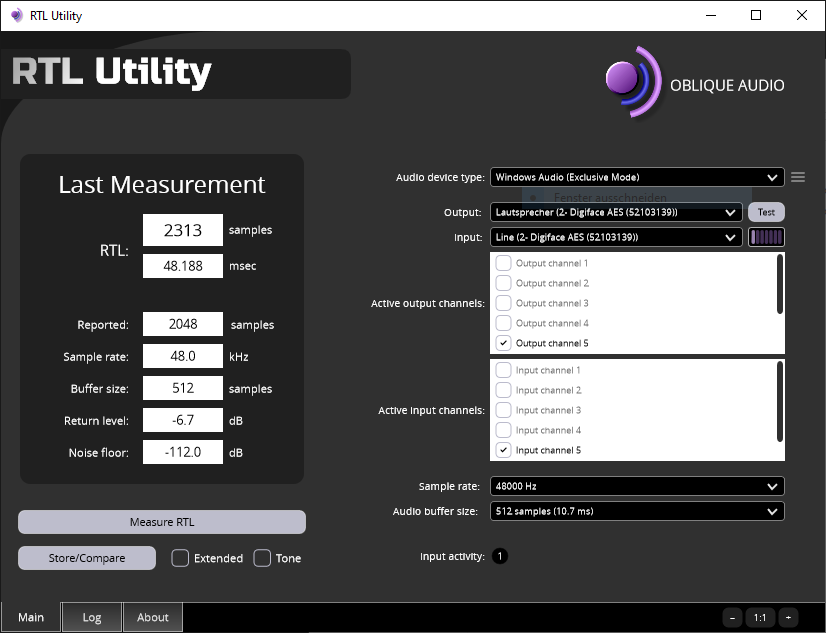Image resolution: width=826 pixels, height=633 pixels.
Task: Click the Input activity label
Action: (x=452, y=557)
